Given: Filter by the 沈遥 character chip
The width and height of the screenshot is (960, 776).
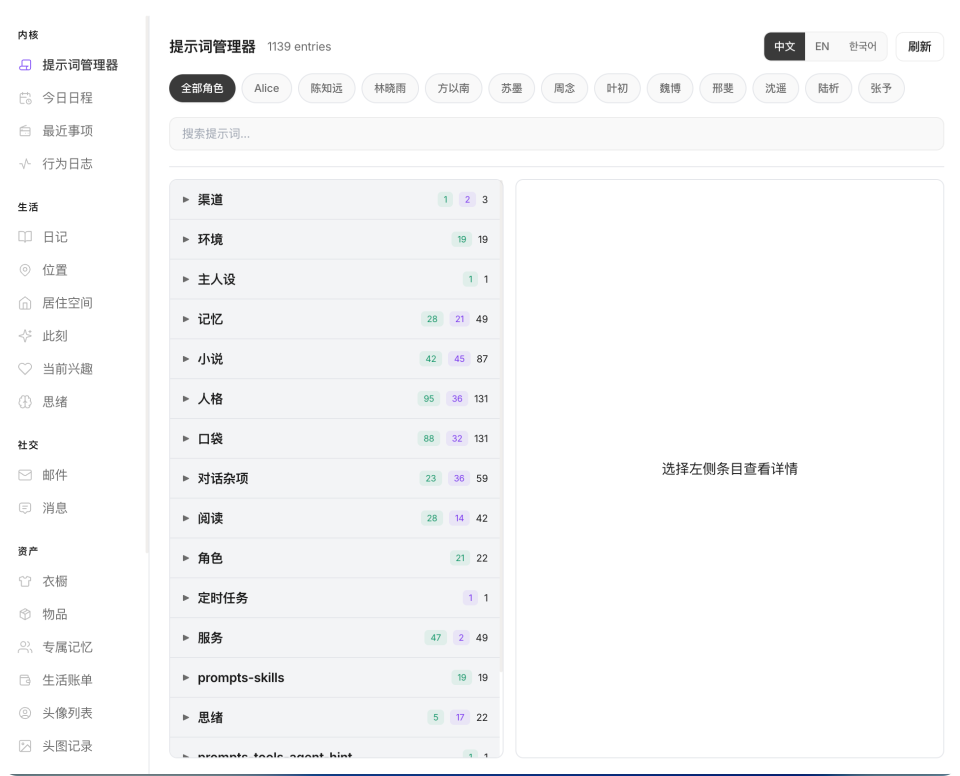Looking at the screenshot, I should tap(775, 88).
